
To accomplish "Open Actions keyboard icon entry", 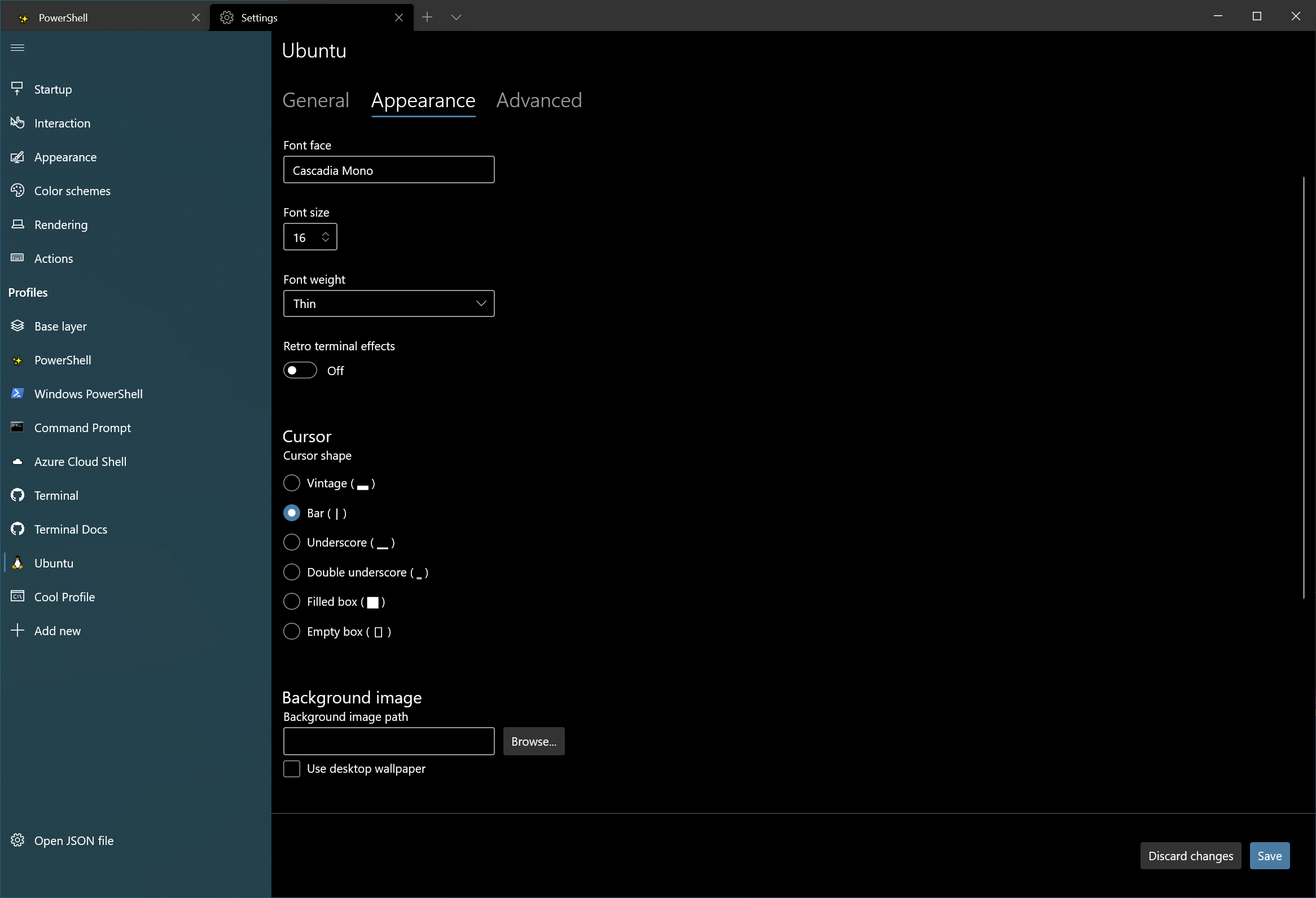I will point(17,258).
